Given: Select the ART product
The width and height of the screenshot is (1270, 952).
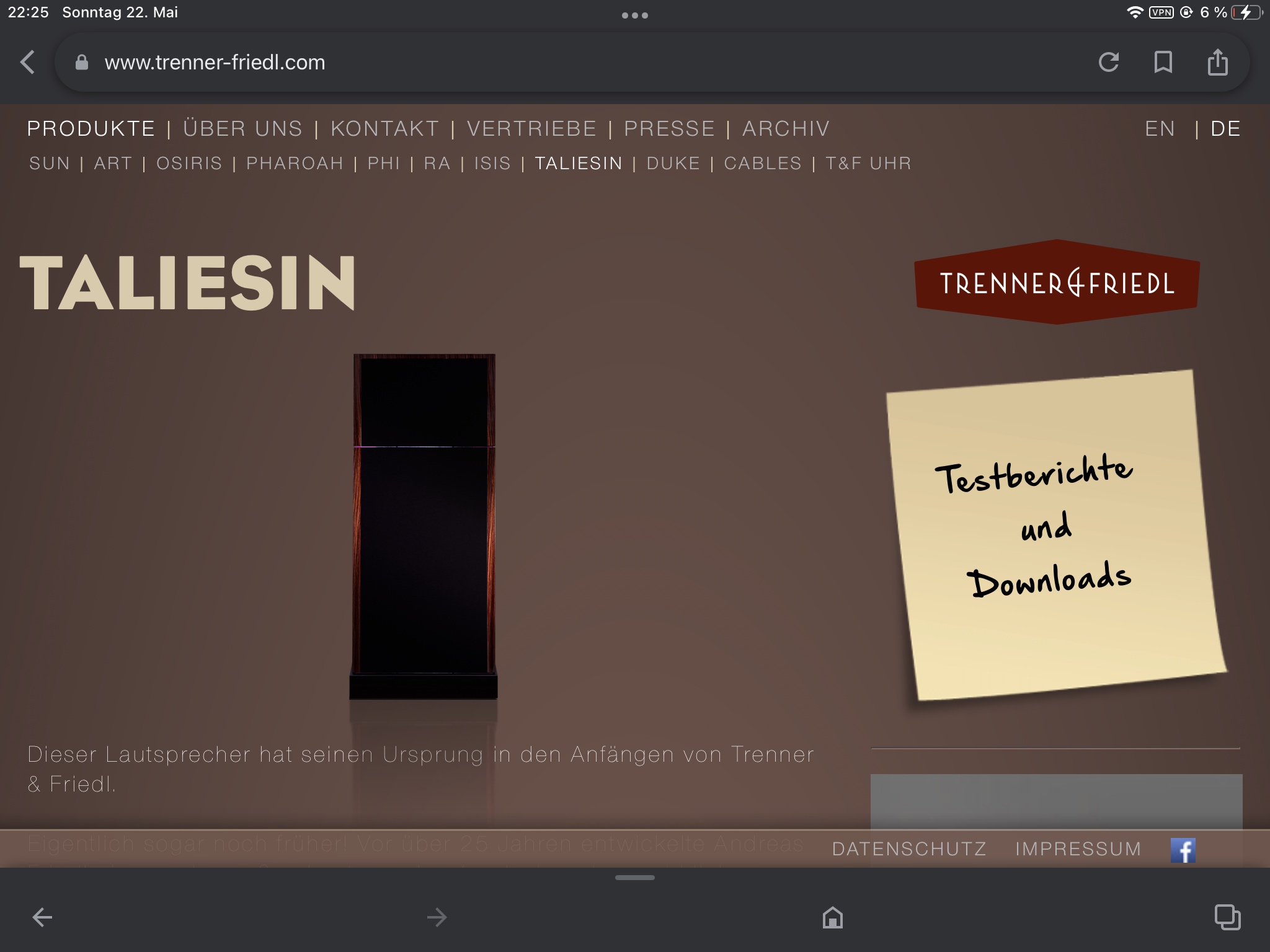Looking at the screenshot, I should (x=113, y=163).
